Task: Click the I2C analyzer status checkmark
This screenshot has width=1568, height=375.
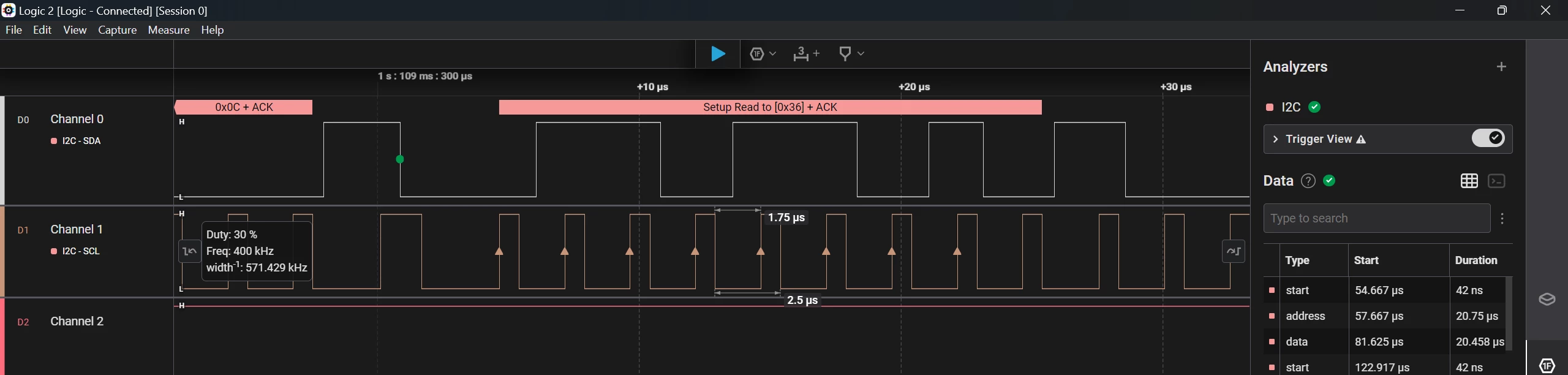Action: [x=1314, y=107]
